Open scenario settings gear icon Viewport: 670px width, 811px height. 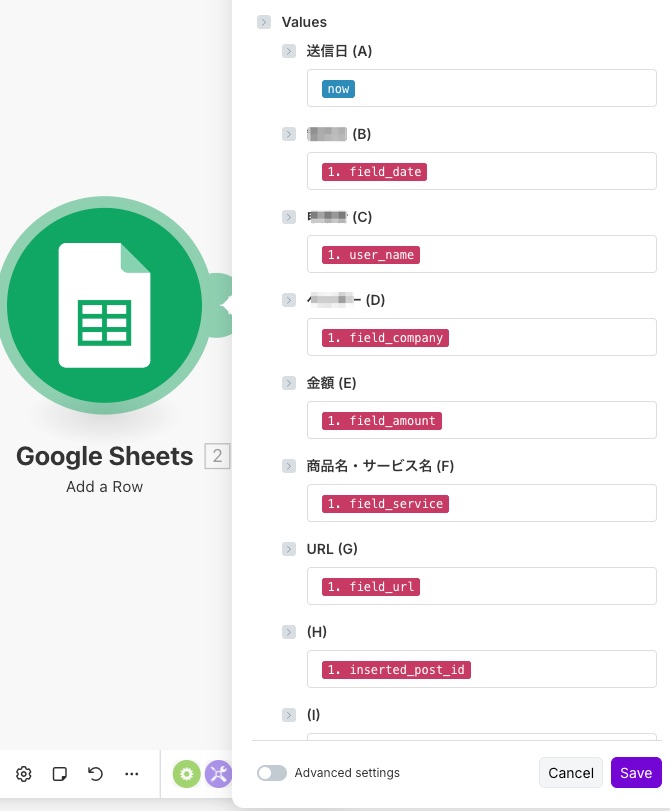point(24,773)
